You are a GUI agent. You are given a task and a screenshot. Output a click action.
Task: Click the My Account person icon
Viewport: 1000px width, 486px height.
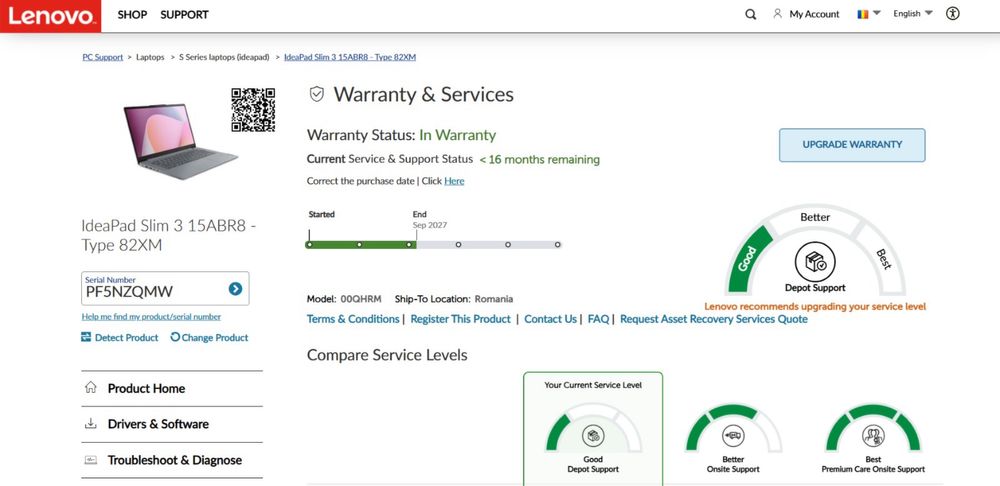777,13
